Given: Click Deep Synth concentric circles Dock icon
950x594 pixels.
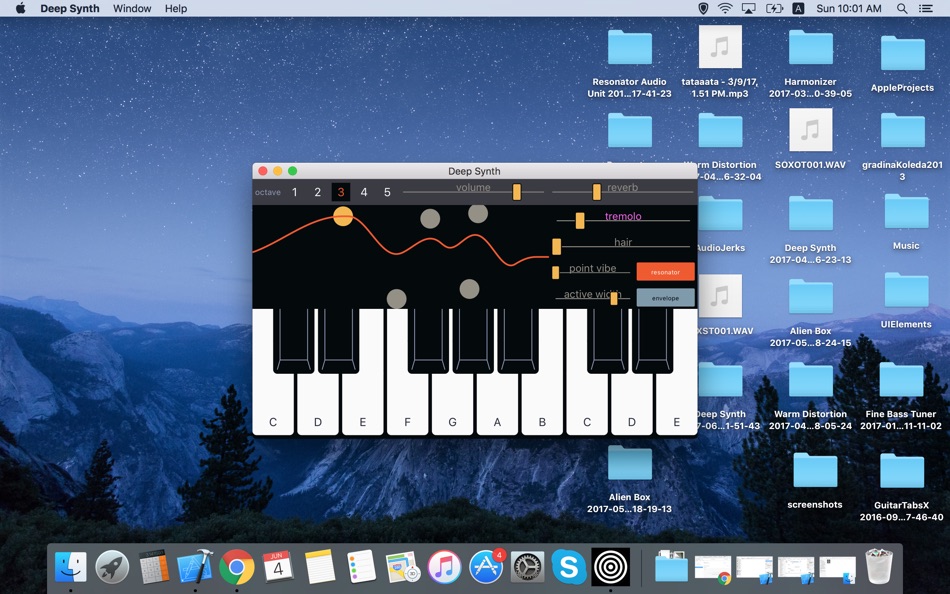Looking at the screenshot, I should [611, 567].
